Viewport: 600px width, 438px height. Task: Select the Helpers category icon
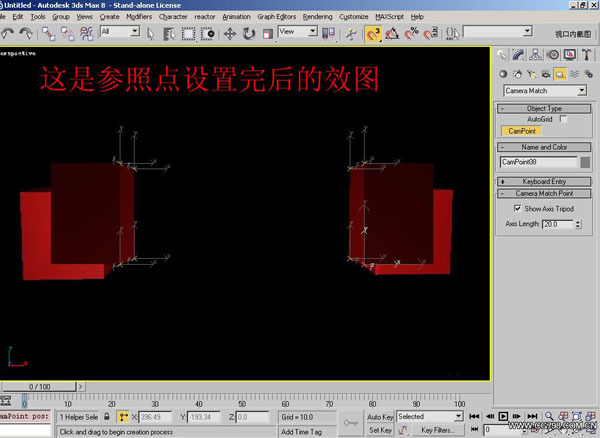[x=560, y=74]
